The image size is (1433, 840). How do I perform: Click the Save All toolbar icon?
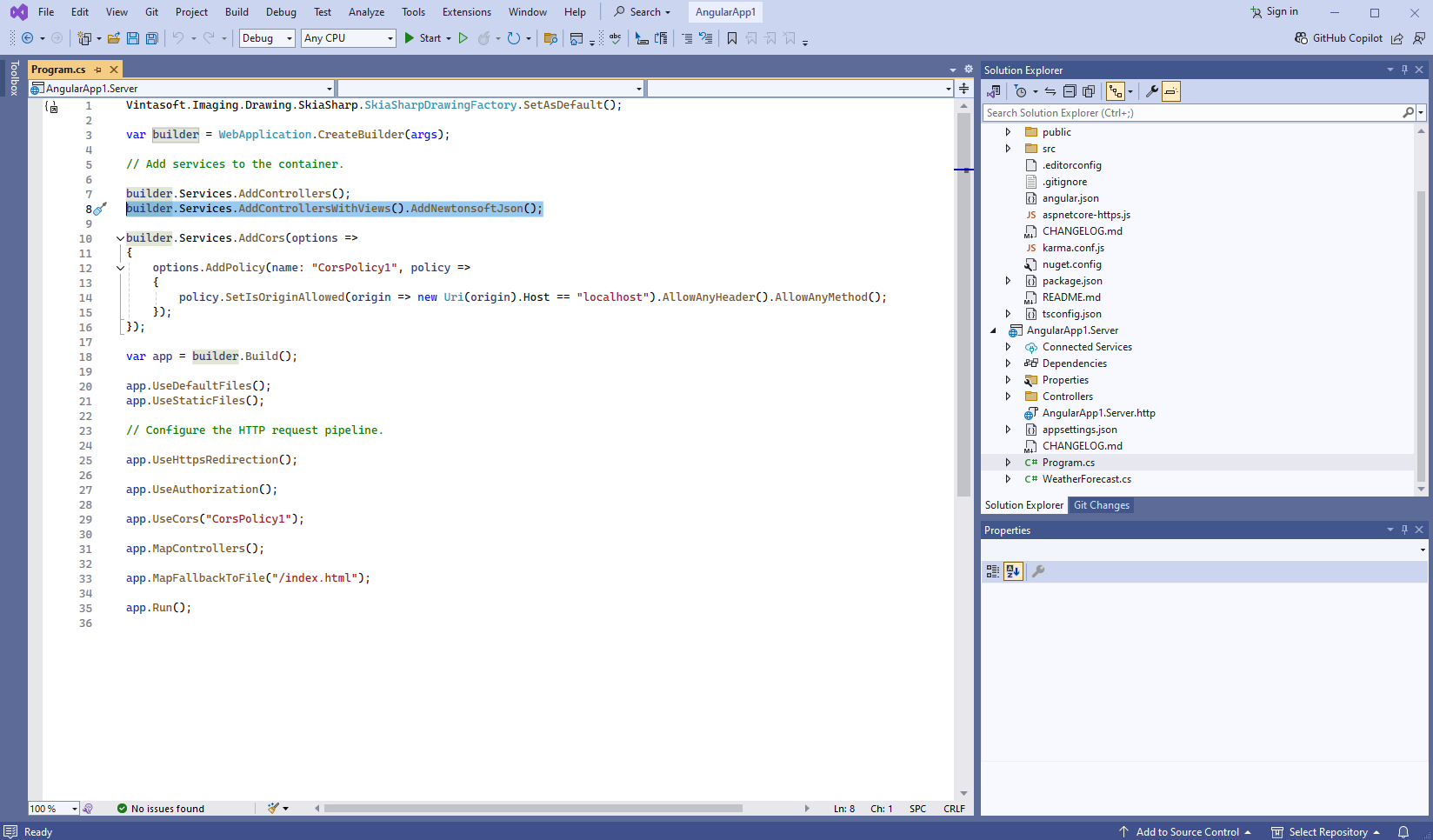[x=152, y=38]
